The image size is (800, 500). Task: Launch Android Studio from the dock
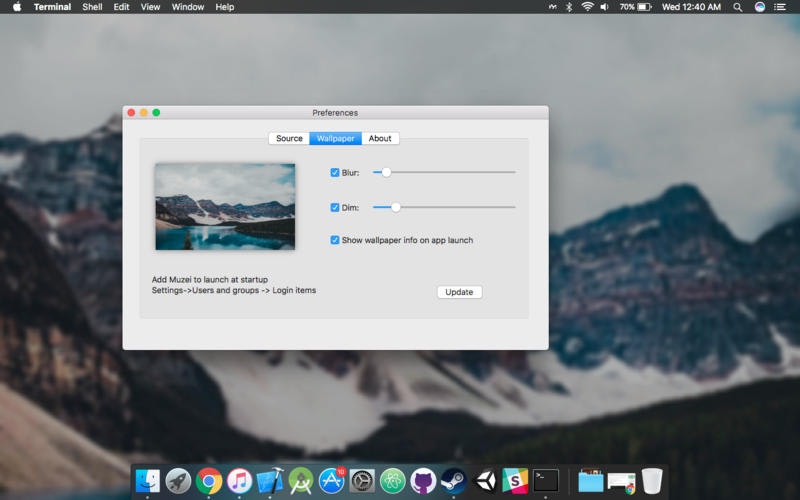301,481
